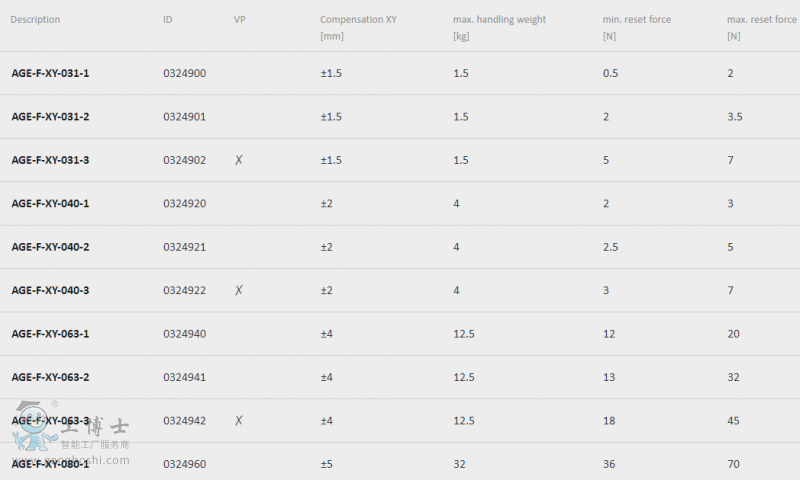Open product AGE-F-XY-040-1
The width and height of the screenshot is (800, 480).
(50, 204)
